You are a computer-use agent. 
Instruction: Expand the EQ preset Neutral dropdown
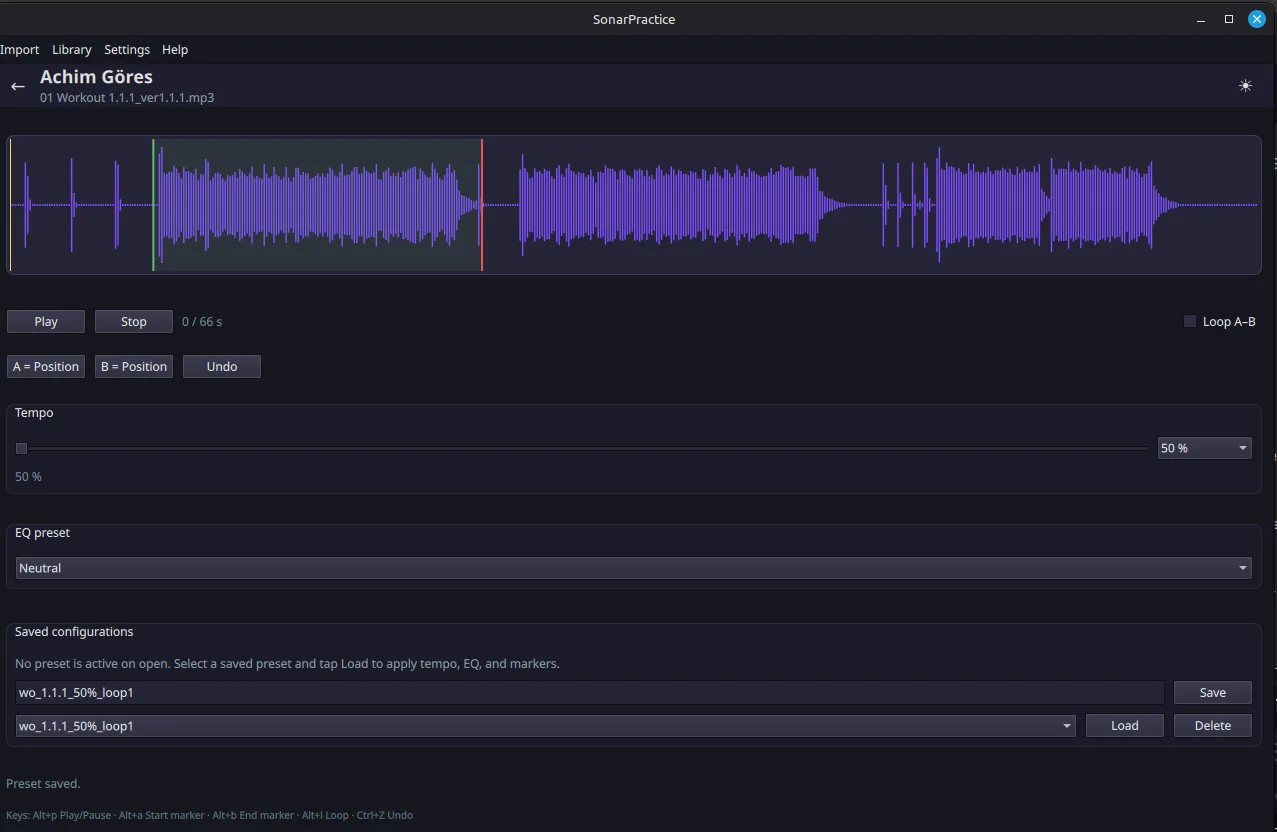tap(634, 568)
